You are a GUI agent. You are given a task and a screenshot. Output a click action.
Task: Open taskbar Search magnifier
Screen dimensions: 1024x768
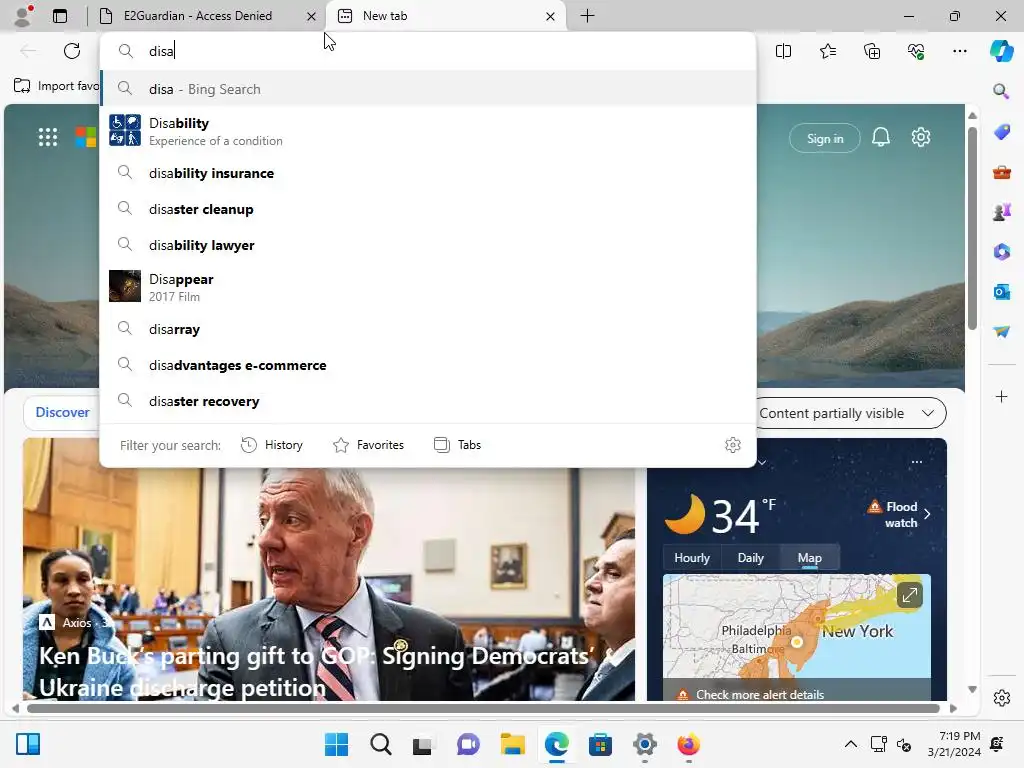381,744
